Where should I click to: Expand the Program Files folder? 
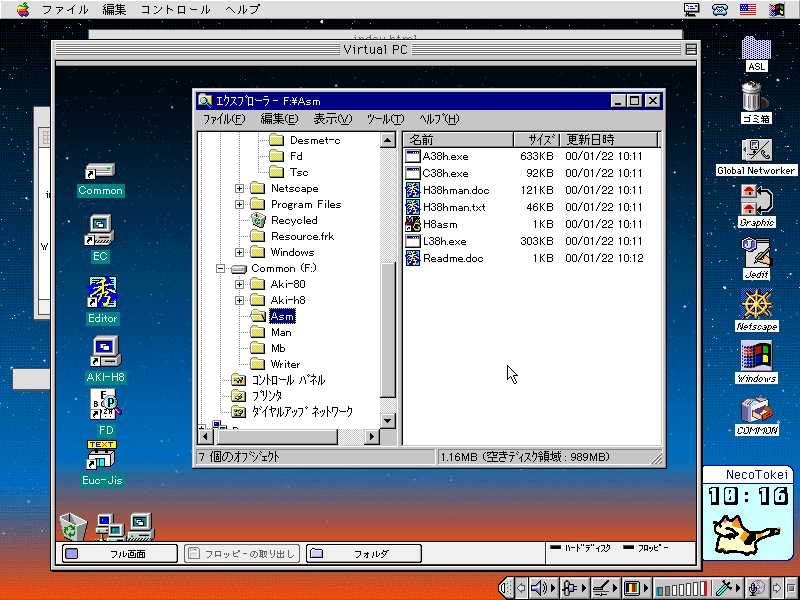tap(239, 204)
